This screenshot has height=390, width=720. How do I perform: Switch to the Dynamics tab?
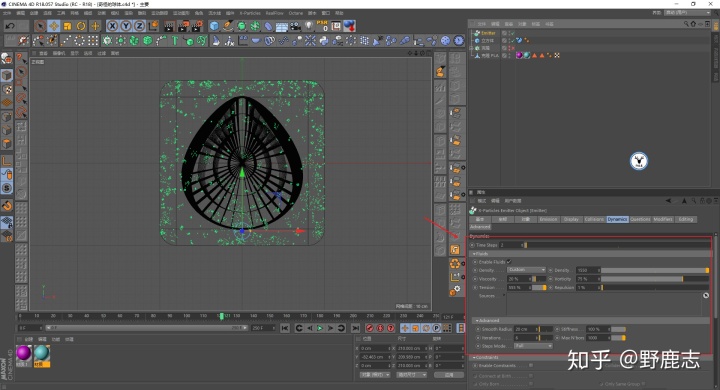617,219
